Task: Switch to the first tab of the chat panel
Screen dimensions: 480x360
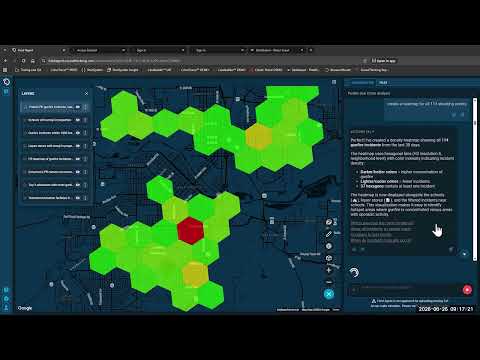Action: (362, 83)
